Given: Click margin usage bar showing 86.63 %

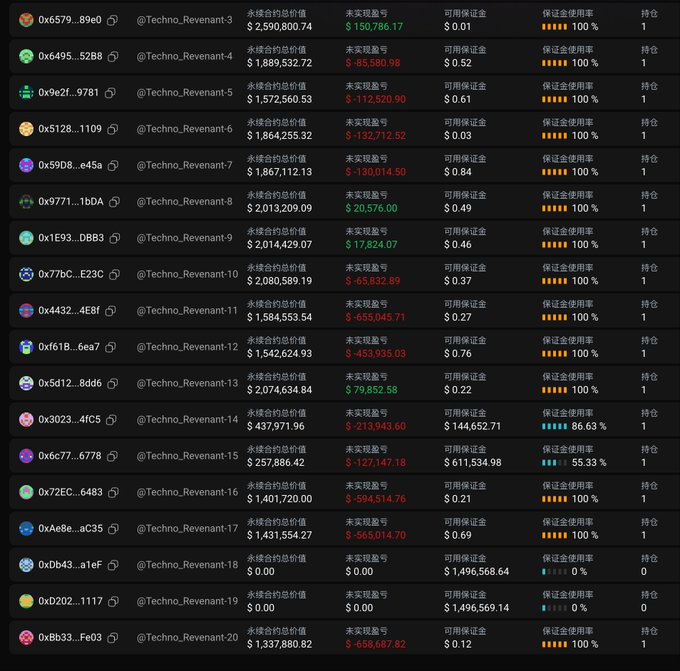Looking at the screenshot, I should coord(554,426).
